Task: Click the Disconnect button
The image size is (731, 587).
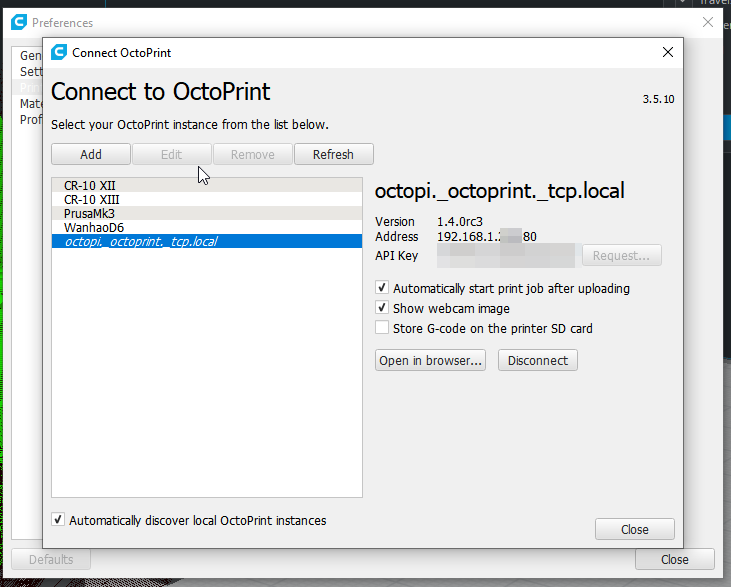Action: 538,360
